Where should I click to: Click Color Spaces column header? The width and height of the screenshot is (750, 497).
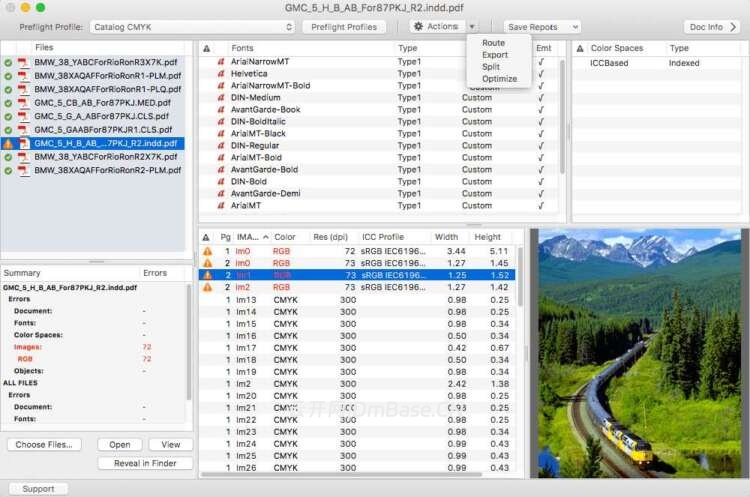coord(617,48)
